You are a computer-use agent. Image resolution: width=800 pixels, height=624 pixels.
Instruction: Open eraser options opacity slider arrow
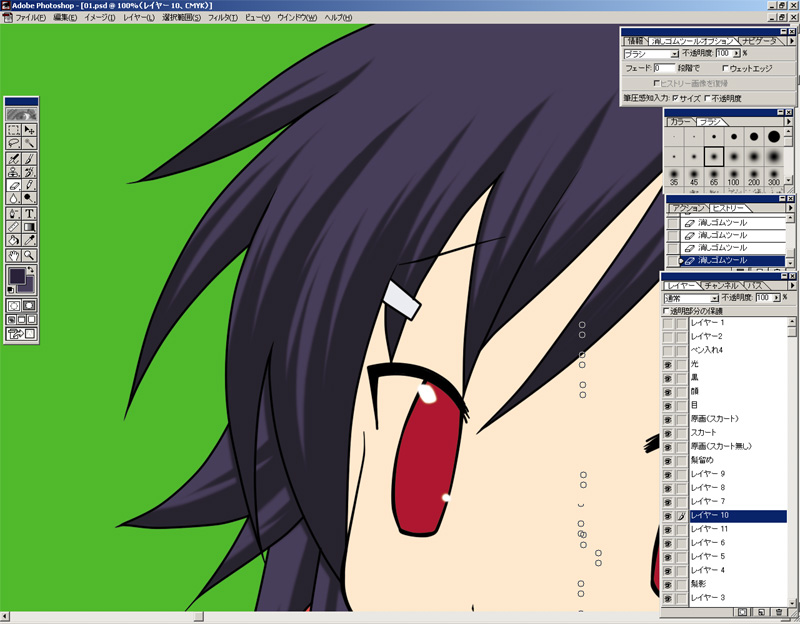[x=736, y=53]
